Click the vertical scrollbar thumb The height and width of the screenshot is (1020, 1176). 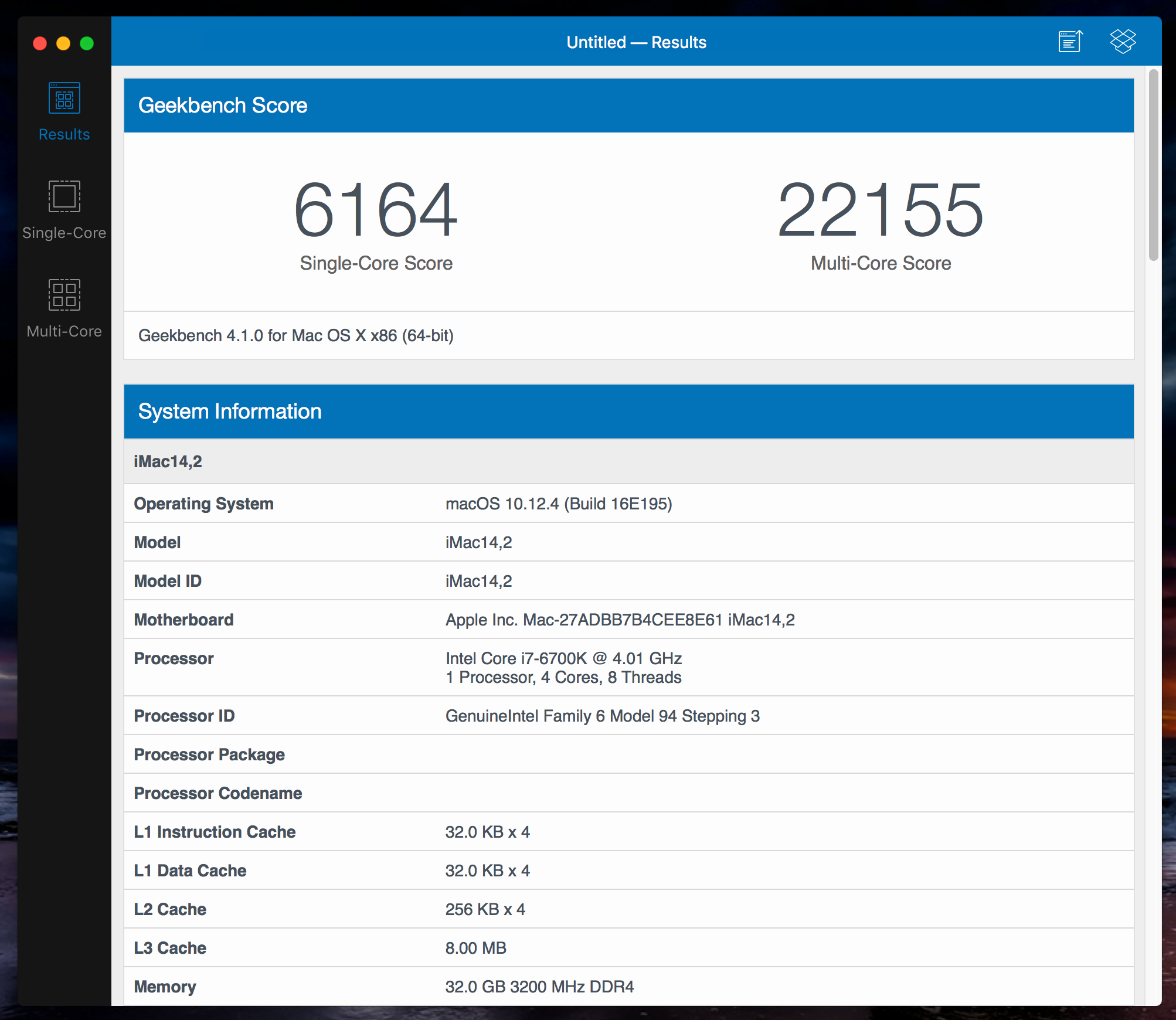[x=1153, y=165]
